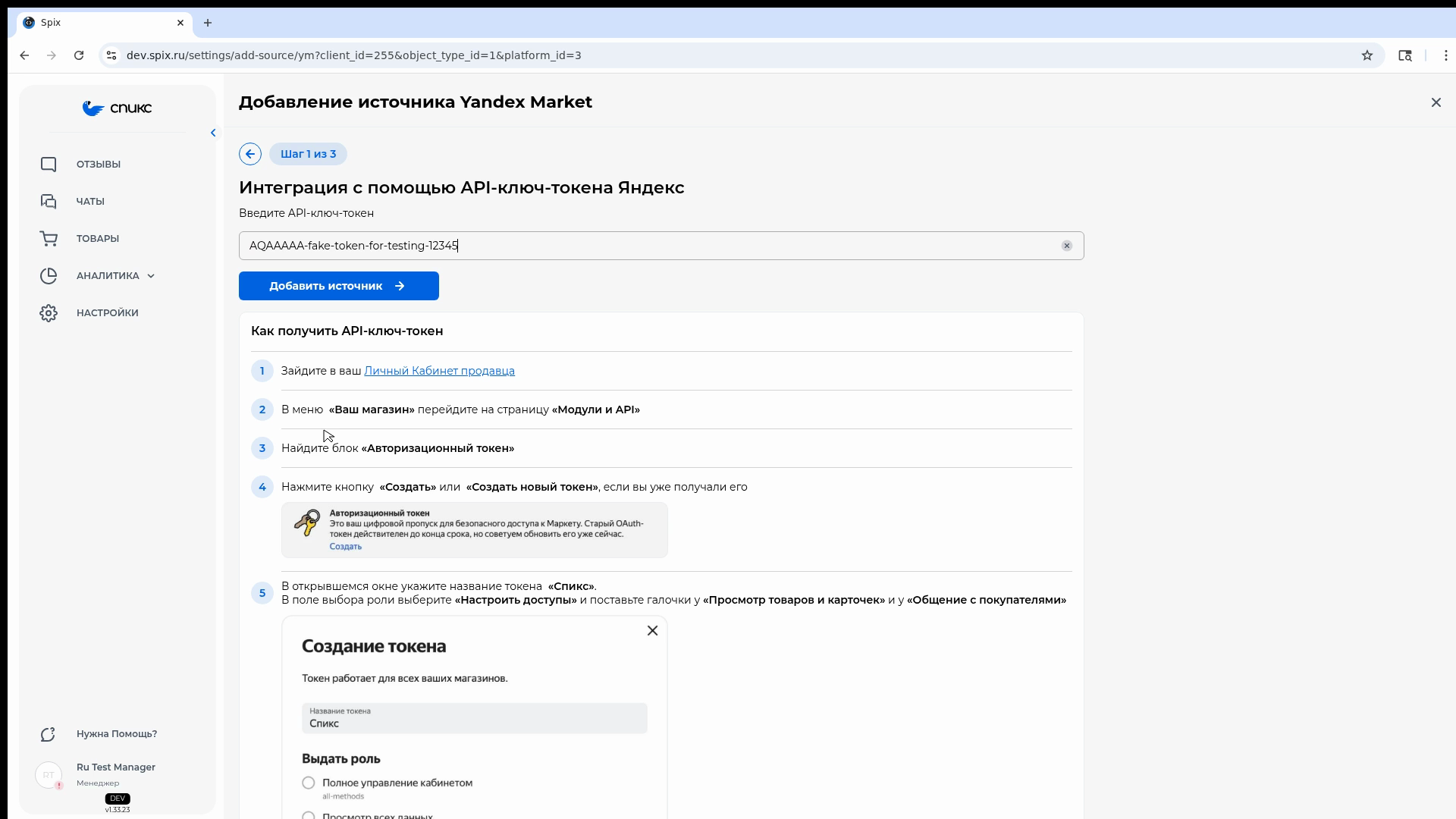Open a new browser tab
Image resolution: width=1456 pixels, height=819 pixels.
208,23
